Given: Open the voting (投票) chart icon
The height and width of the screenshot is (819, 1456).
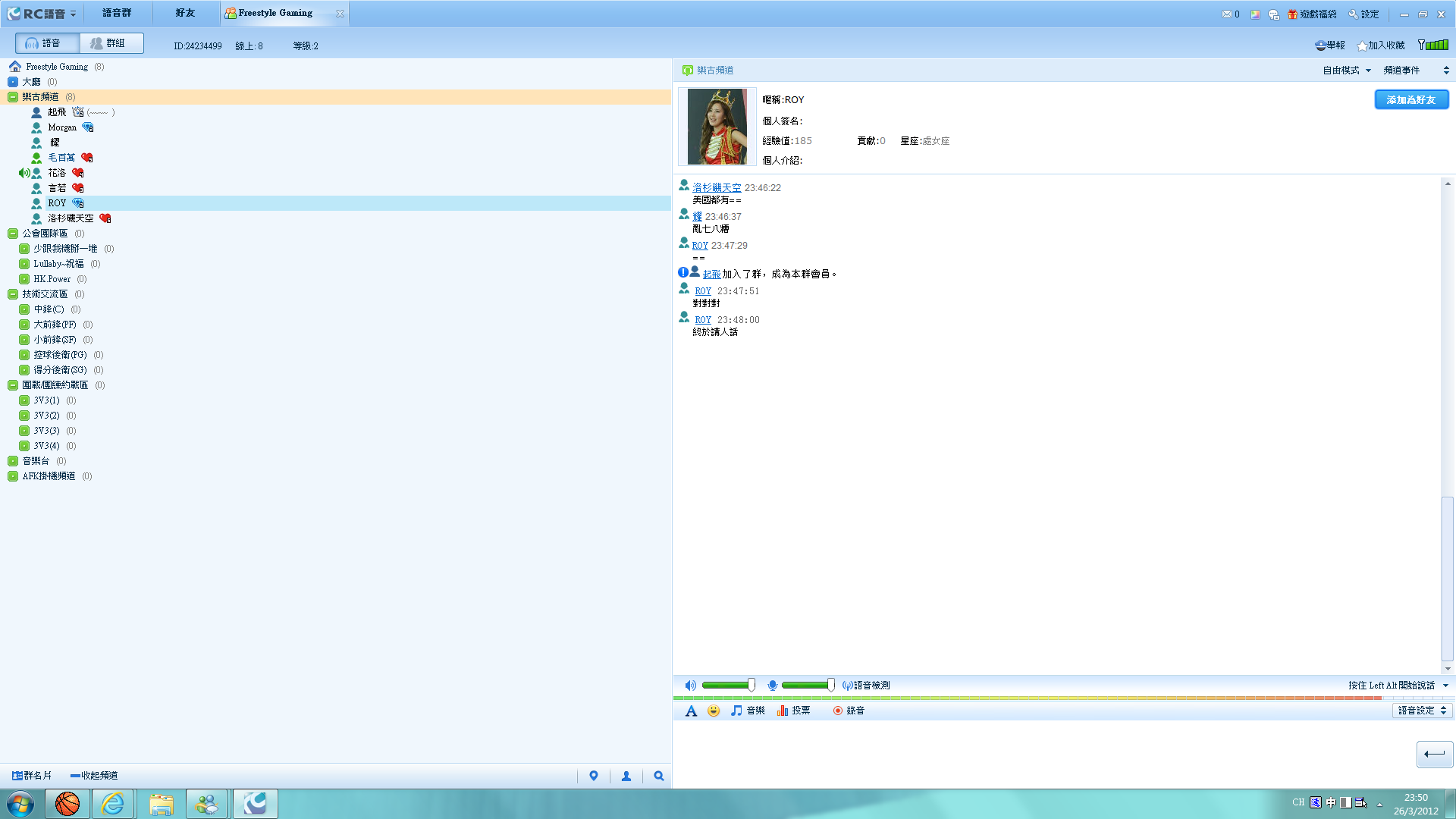Looking at the screenshot, I should tap(783, 711).
